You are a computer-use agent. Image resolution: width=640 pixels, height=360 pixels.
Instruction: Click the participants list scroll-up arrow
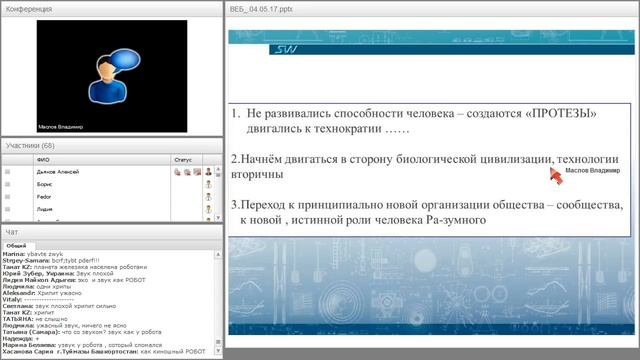tap(218, 169)
